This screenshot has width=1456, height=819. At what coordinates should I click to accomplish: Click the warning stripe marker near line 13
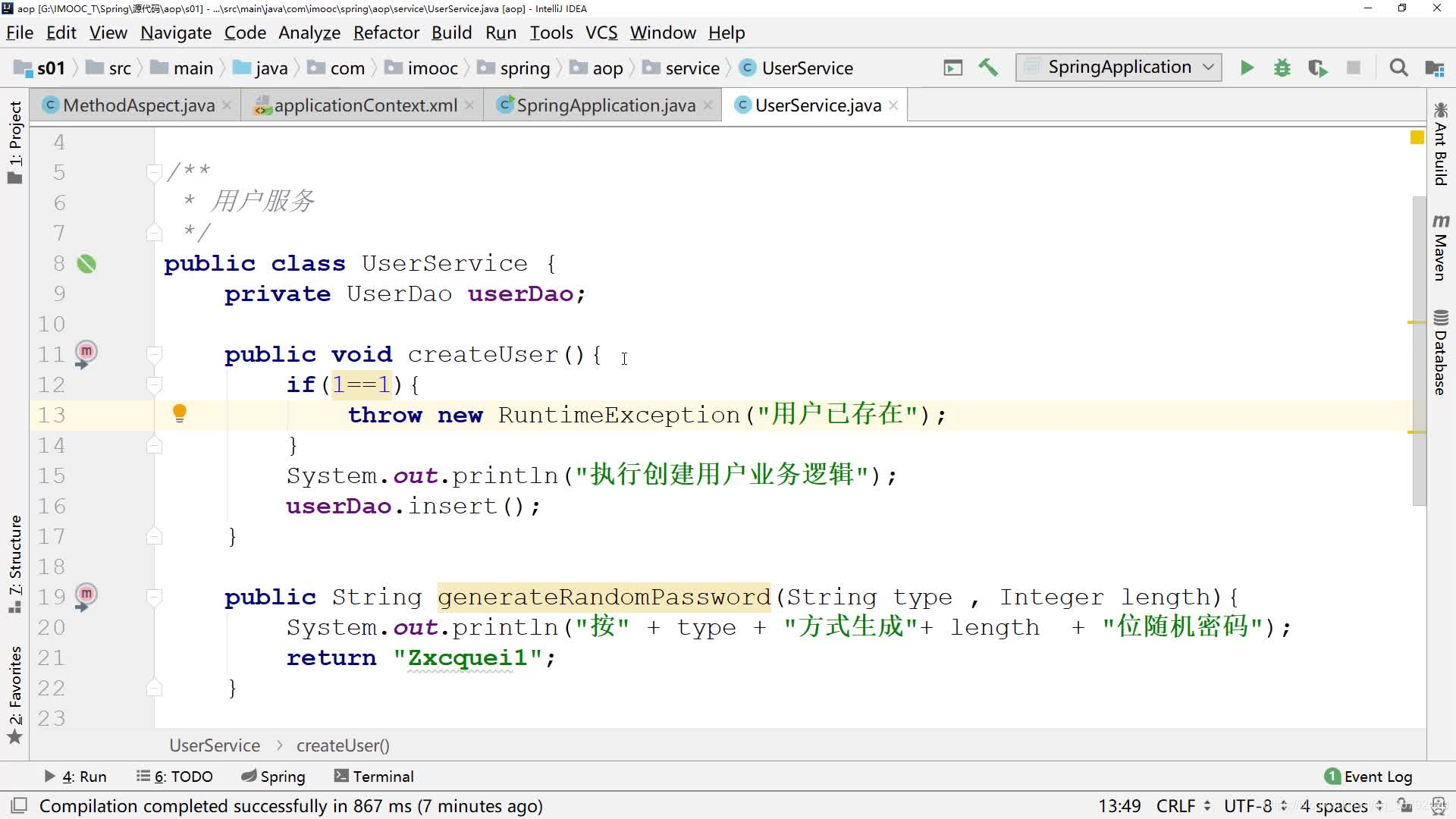coord(1416,432)
